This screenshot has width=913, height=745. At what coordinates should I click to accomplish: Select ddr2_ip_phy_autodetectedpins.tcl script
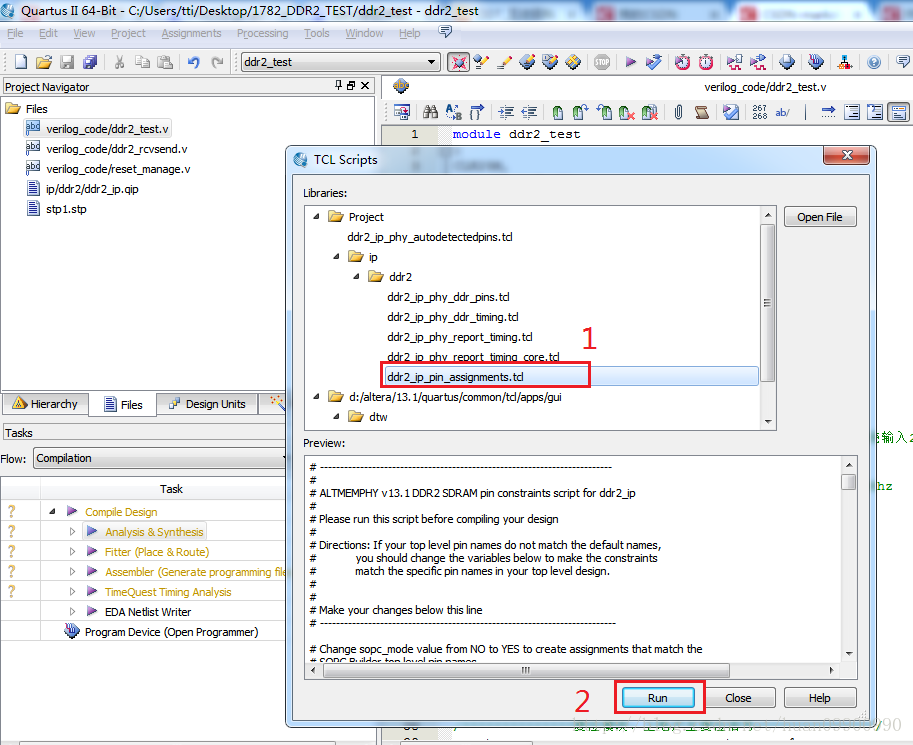click(430, 237)
